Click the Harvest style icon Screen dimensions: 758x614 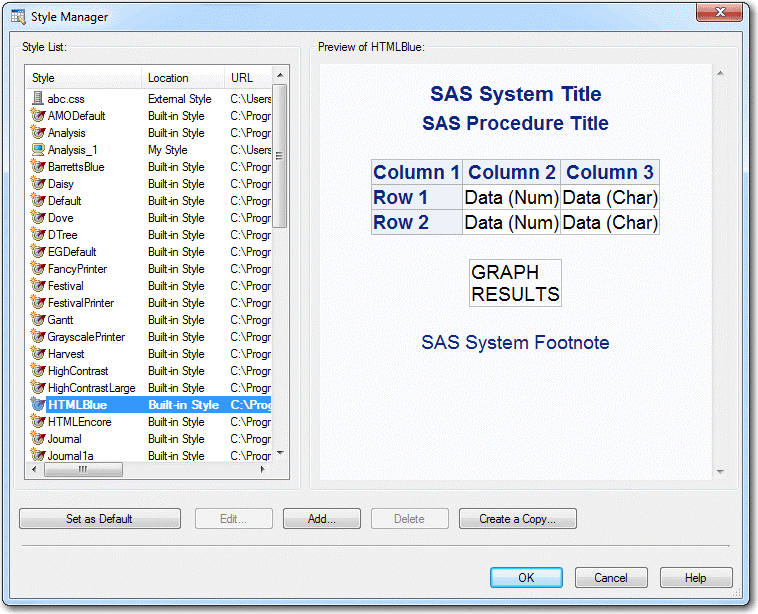tap(38, 353)
